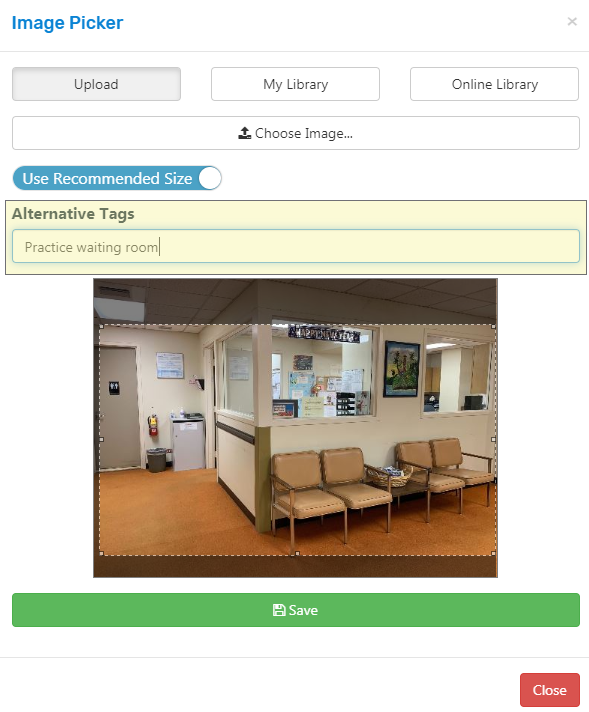Image resolution: width=589 pixels, height=712 pixels.
Task: Click the right-middle crop handle
Action: (494, 440)
